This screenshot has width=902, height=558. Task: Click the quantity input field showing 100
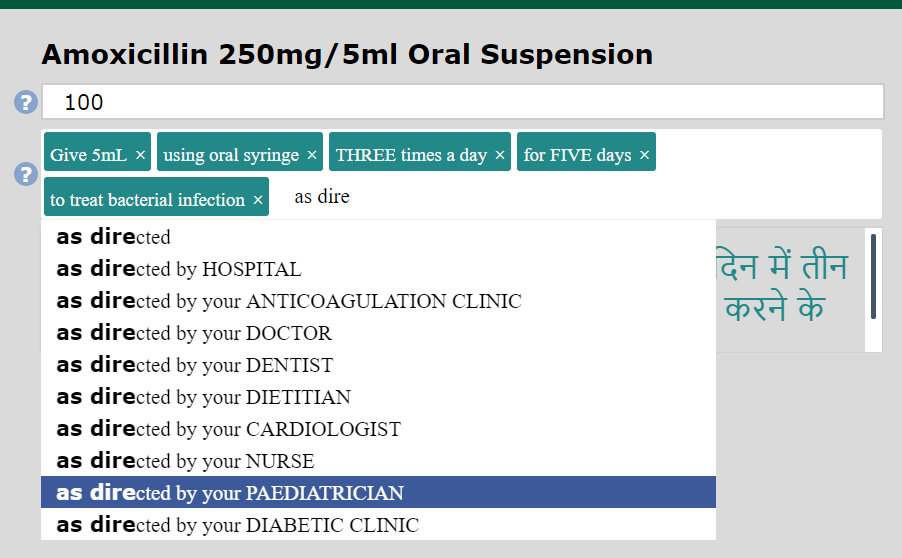click(x=462, y=102)
